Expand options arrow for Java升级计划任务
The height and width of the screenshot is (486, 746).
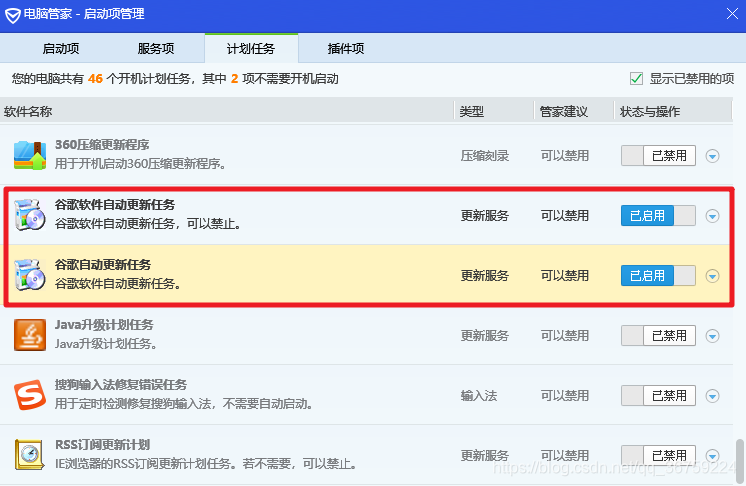[712, 336]
